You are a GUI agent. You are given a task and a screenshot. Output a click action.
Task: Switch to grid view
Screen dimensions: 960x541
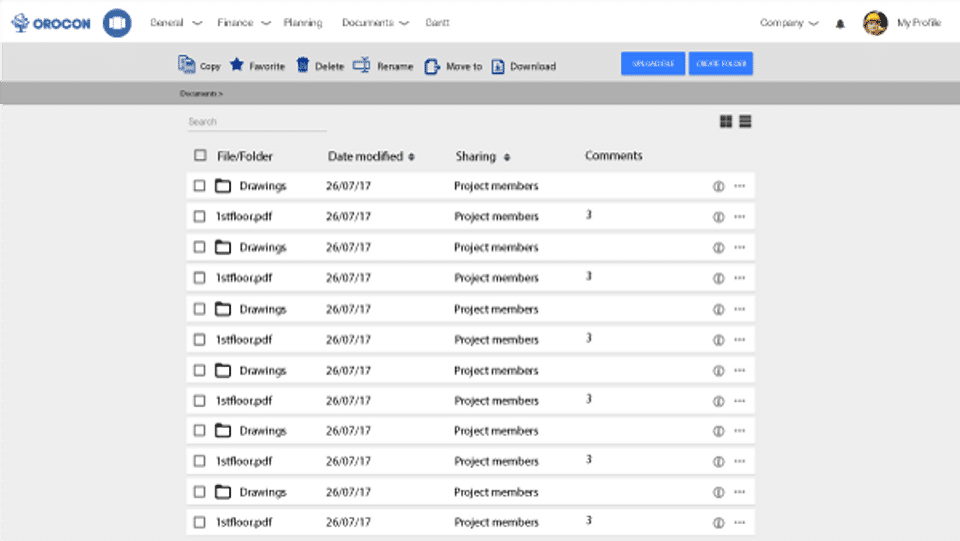726,122
